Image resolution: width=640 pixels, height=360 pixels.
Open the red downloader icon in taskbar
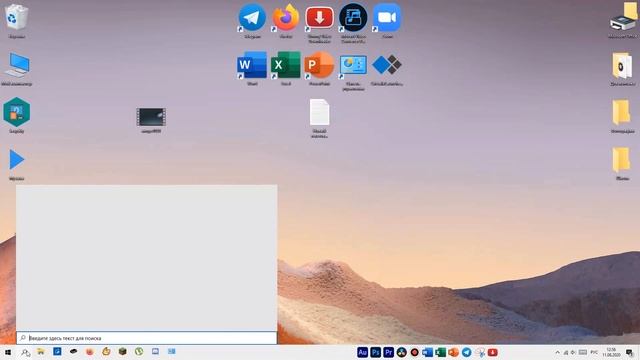click(493, 352)
